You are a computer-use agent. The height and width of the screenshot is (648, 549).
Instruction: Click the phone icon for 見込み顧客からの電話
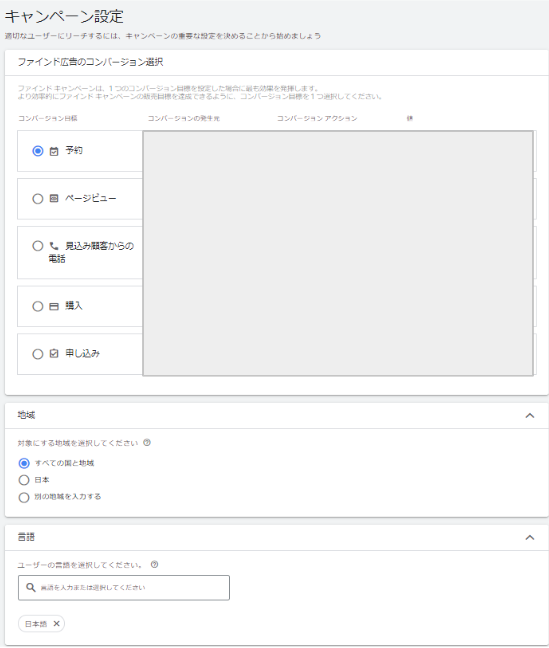point(54,246)
